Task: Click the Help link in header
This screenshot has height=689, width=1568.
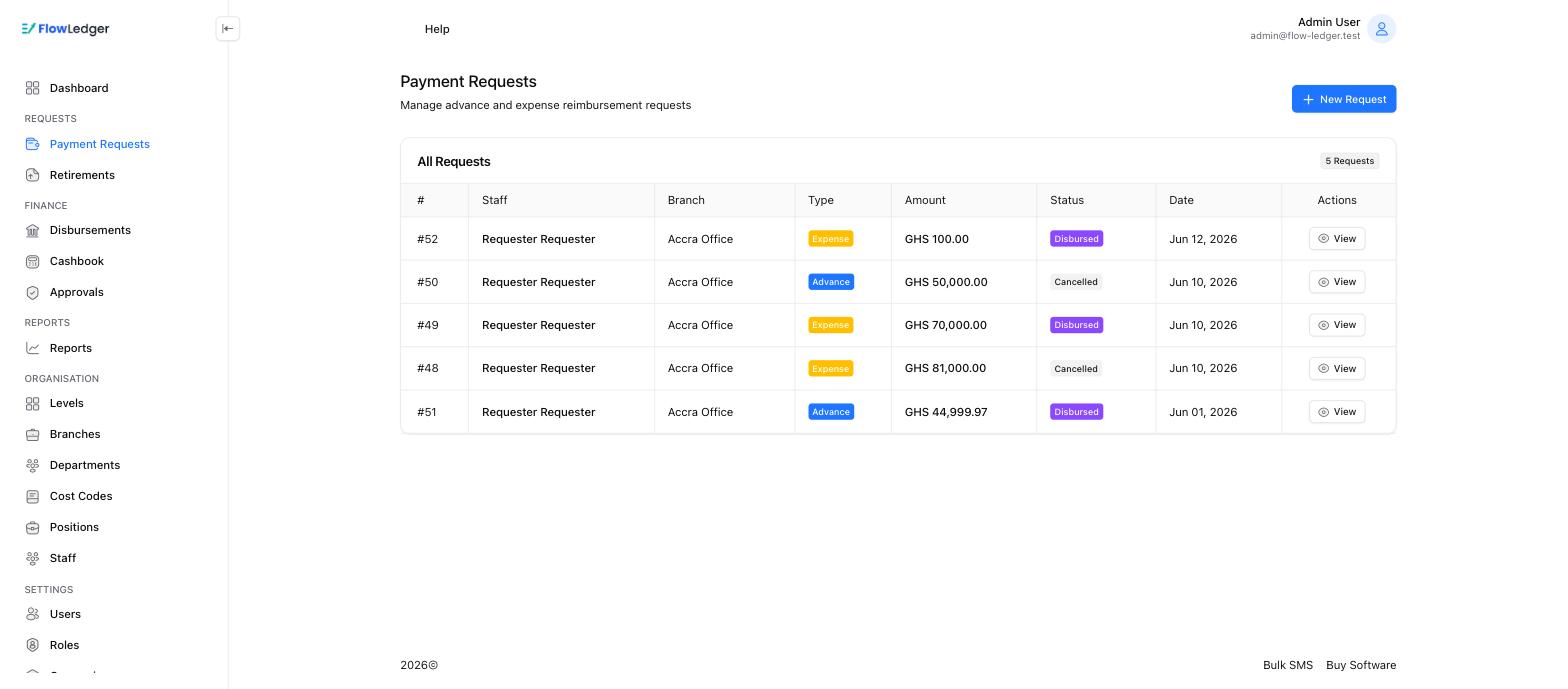Action: 437,29
